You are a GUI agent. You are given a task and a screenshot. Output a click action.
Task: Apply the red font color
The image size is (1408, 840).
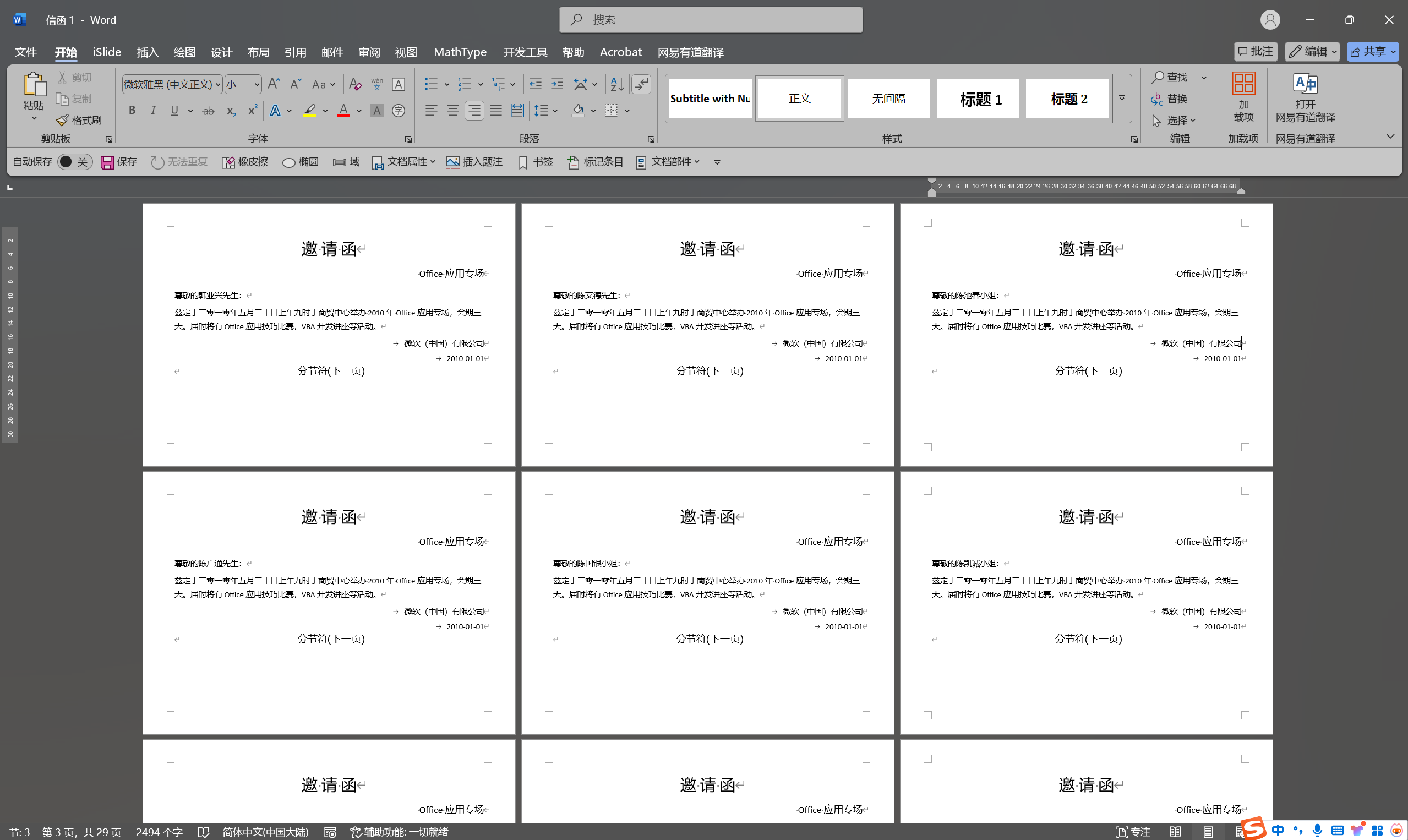click(343, 111)
